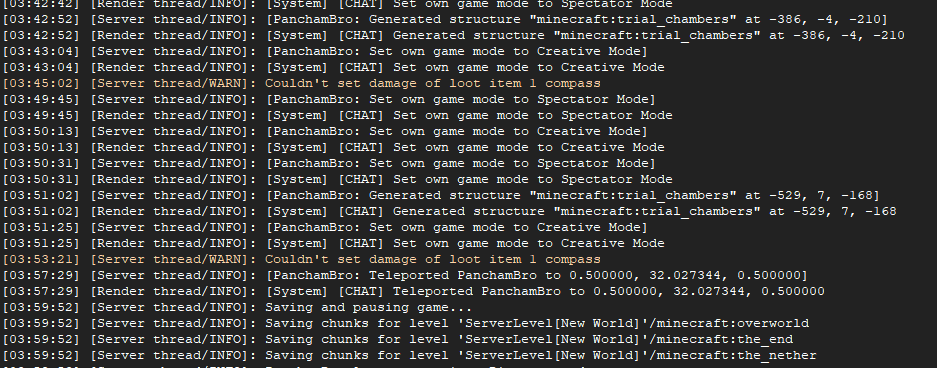The image size is (937, 368).
Task: Click the coordinates -529, 7, -168 in Server thread line
Action: (x=829, y=195)
